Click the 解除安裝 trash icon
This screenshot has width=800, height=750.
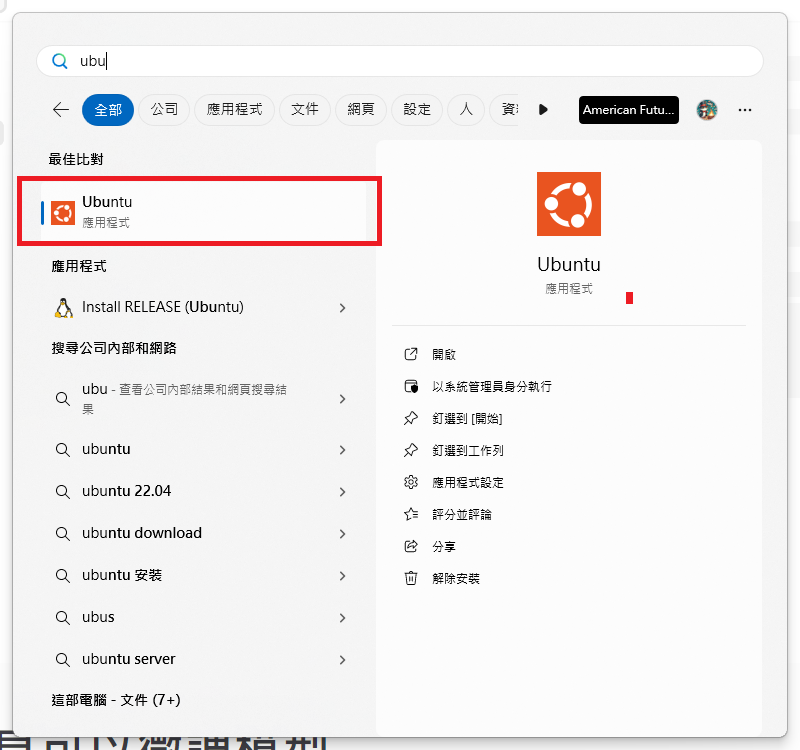pos(410,578)
